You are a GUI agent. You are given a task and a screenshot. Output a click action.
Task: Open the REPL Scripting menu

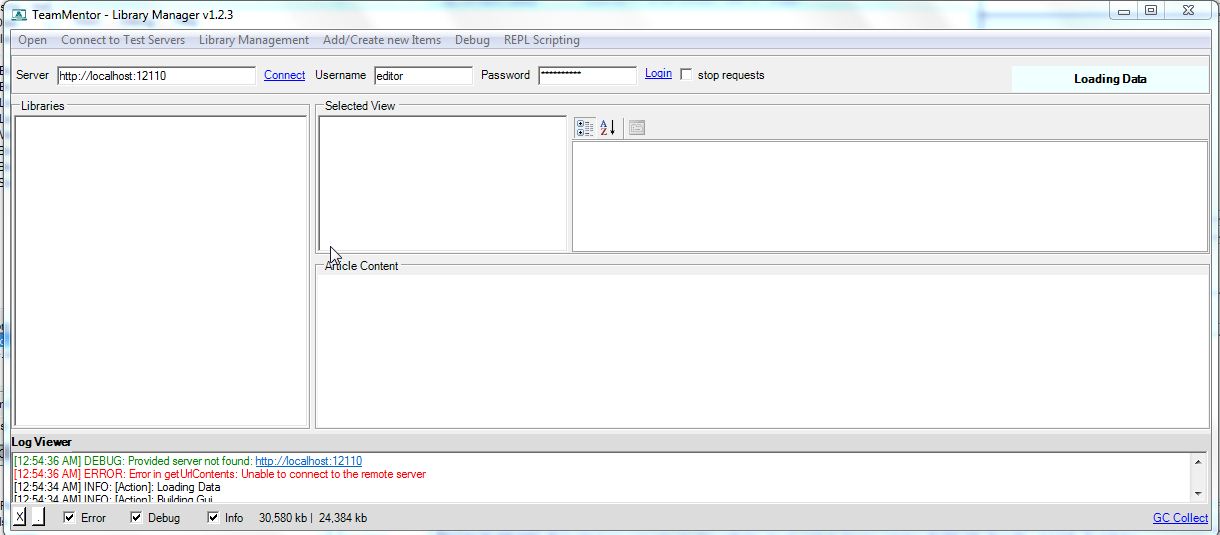tap(542, 40)
